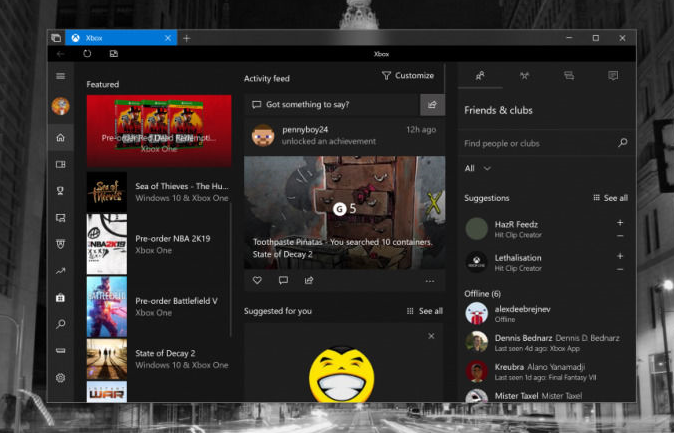
Task: Open Microsoft Store bag icon in sidebar
Action: tap(61, 297)
